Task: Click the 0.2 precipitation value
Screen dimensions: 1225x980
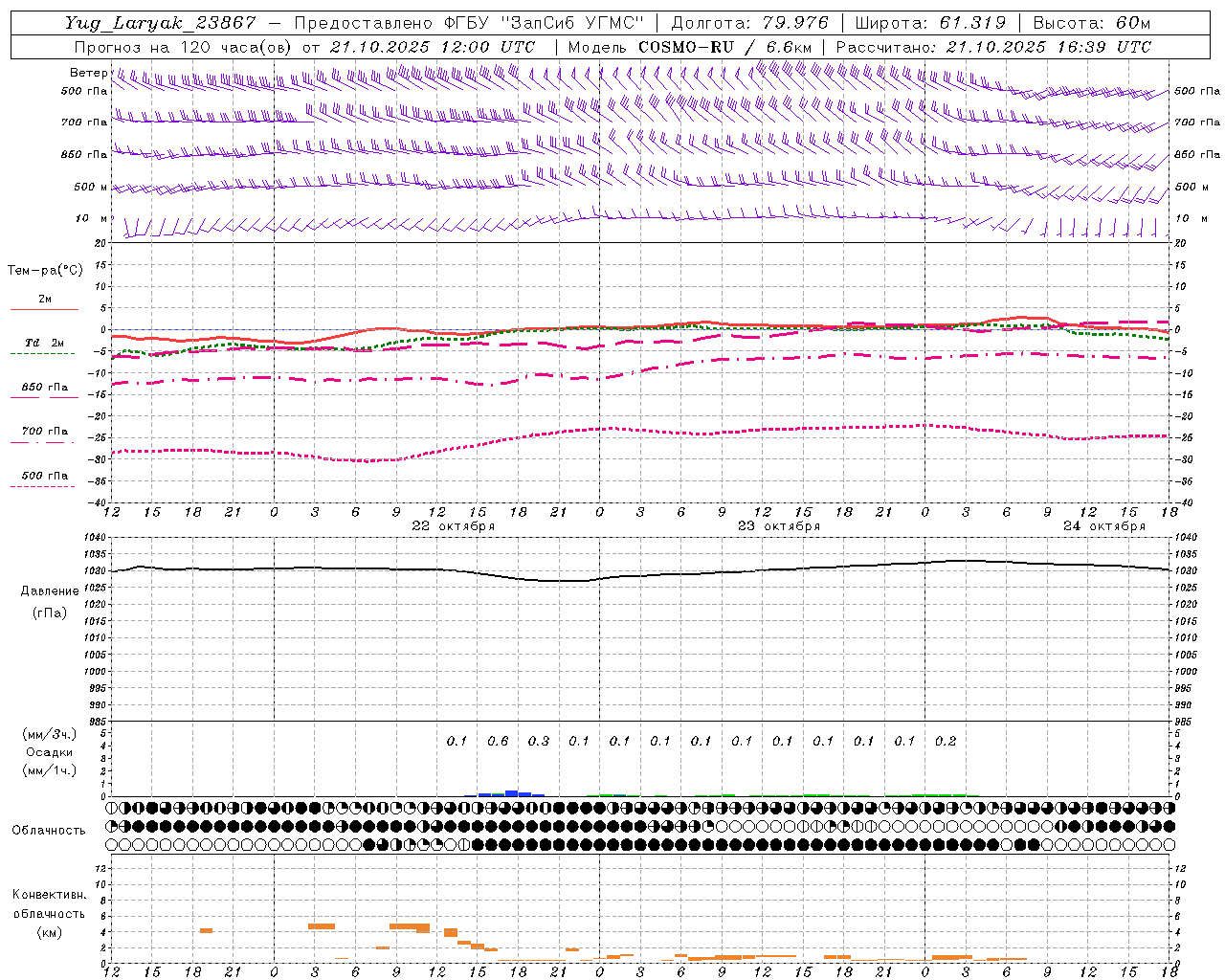Action: tap(946, 742)
